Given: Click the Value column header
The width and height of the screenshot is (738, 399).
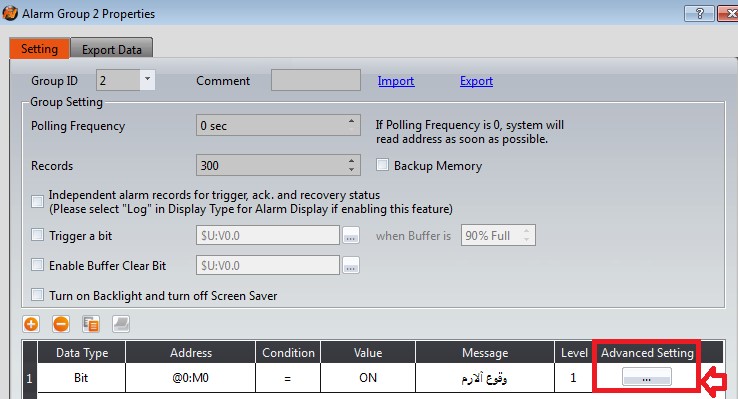Looking at the screenshot, I should (x=368, y=352).
